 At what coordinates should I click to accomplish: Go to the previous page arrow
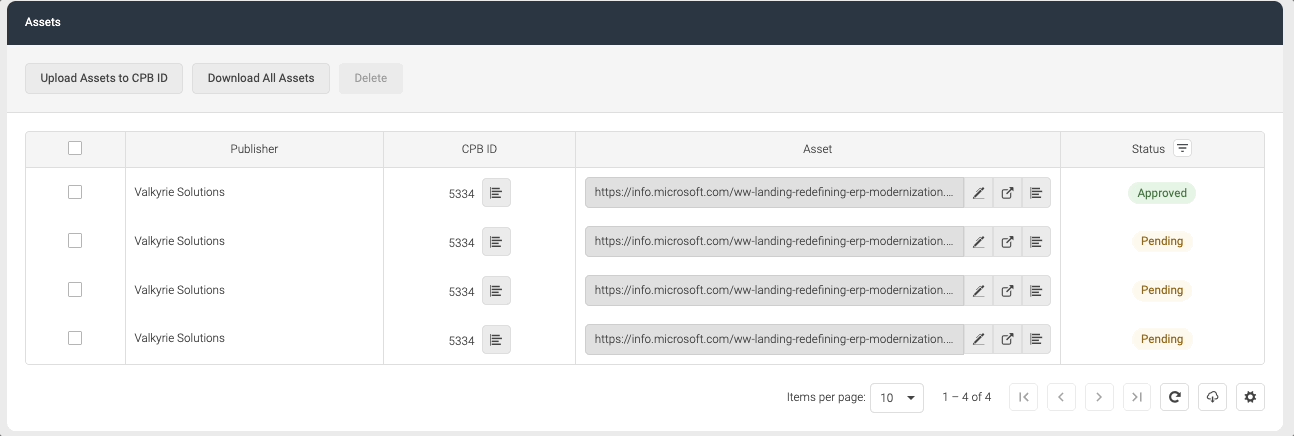click(1061, 397)
